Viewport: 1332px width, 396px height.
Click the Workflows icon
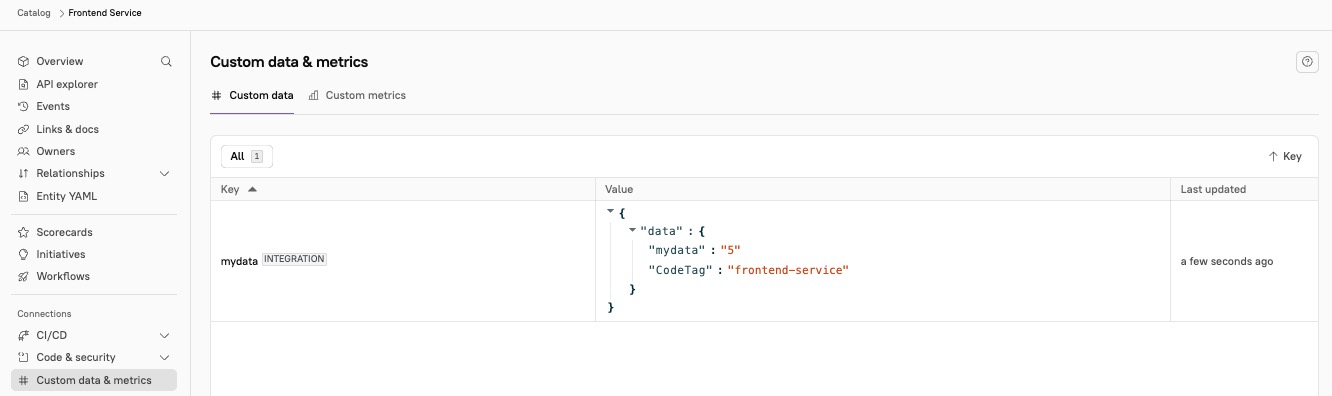[24, 276]
